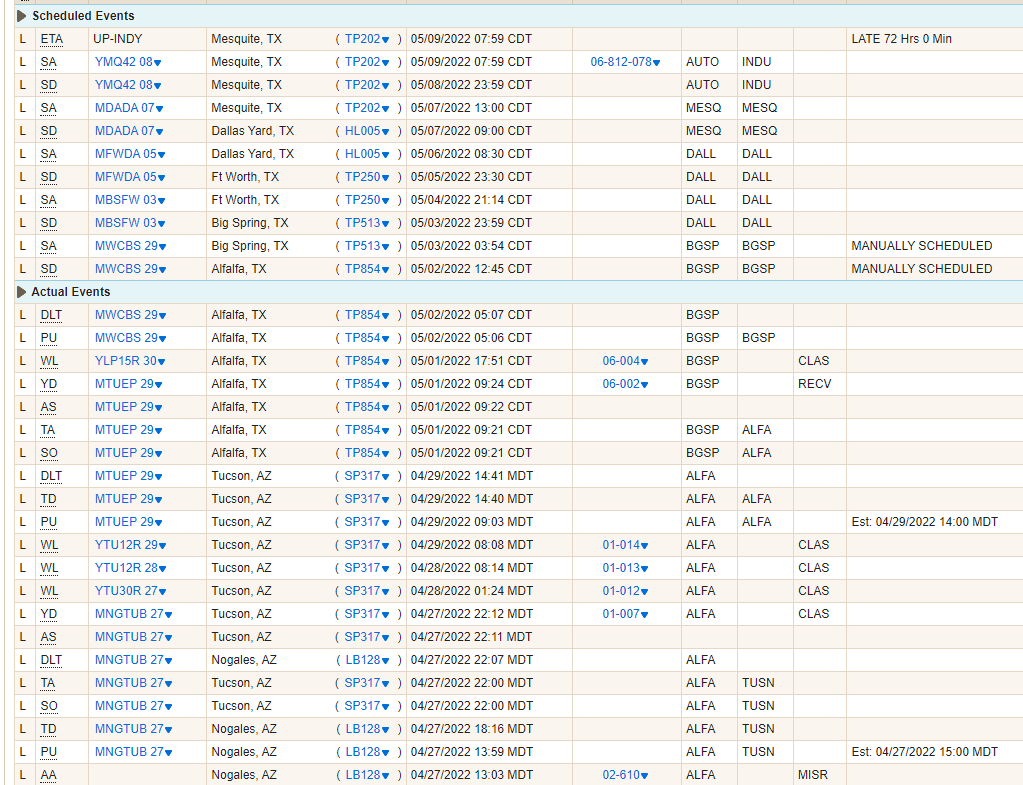The image size is (1023, 785).
Task: Click the YTU30R 27 train link
Action: tap(126, 591)
